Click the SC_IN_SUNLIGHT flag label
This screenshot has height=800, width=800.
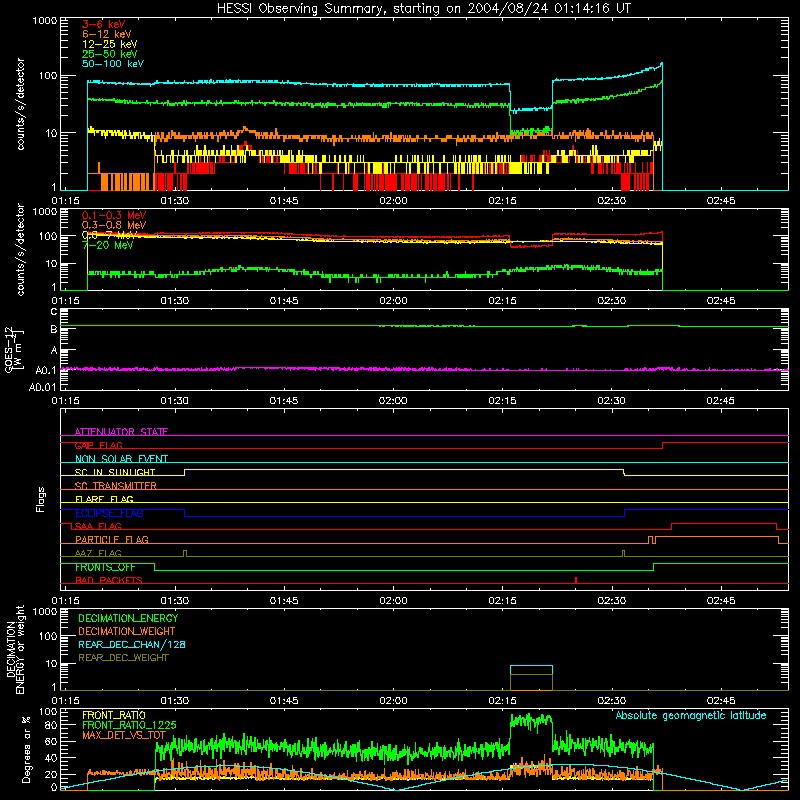pos(115,472)
